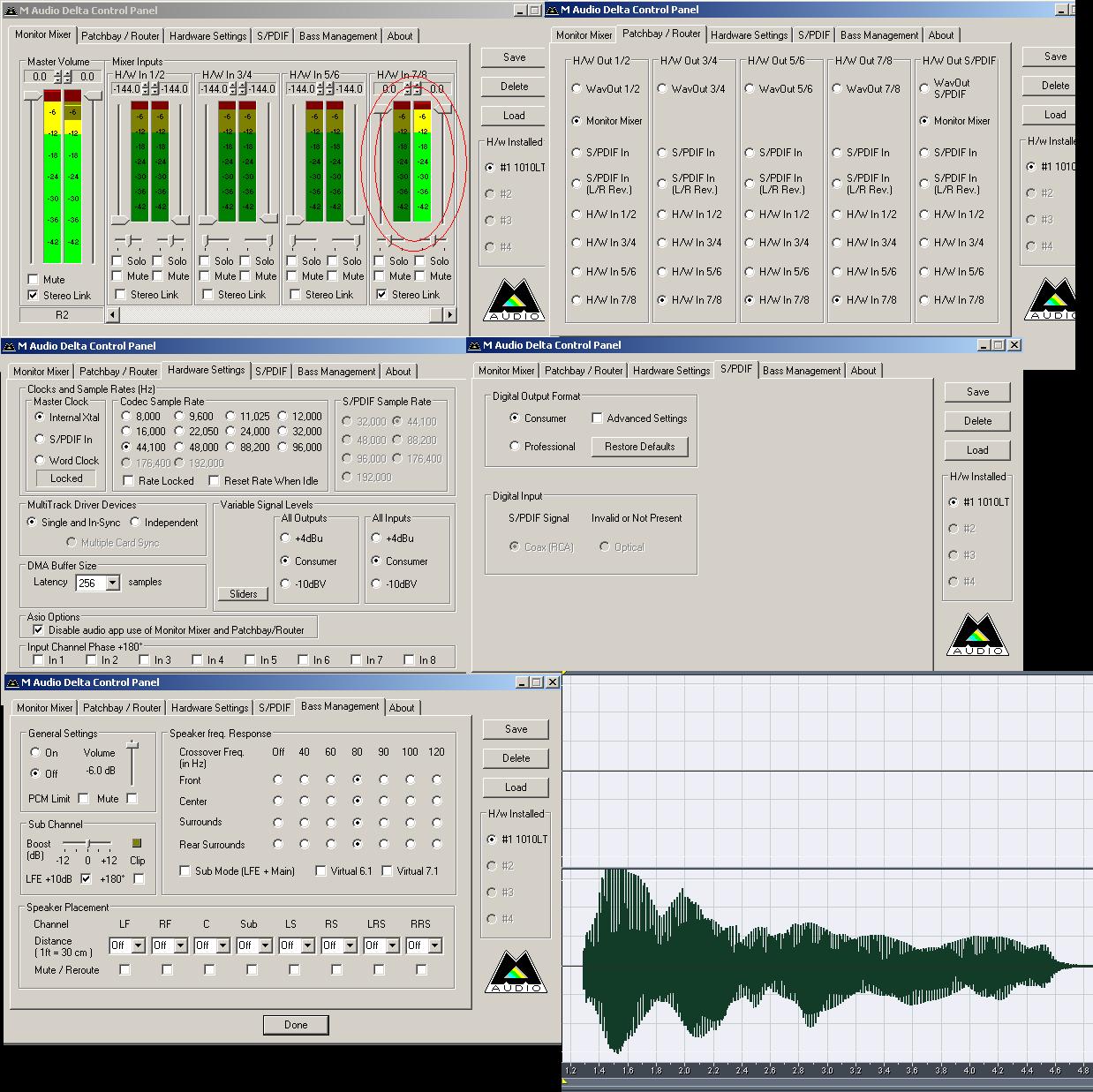The height and width of the screenshot is (1092, 1093).
Task: Choose Professional digital output format
Action: [515, 447]
